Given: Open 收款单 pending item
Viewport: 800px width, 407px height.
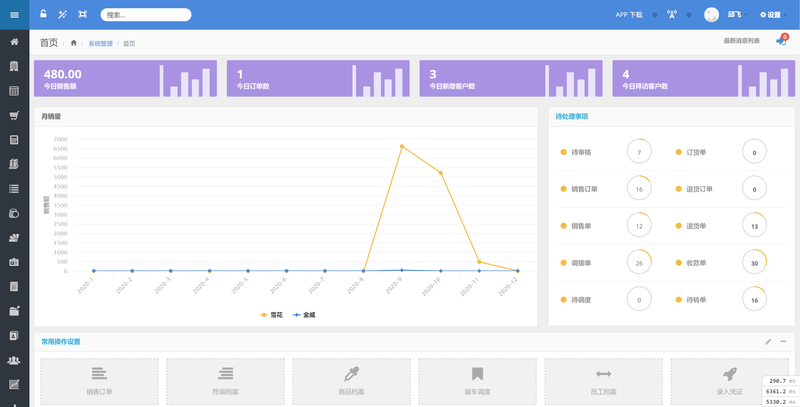Looking at the screenshot, I should click(x=696, y=263).
